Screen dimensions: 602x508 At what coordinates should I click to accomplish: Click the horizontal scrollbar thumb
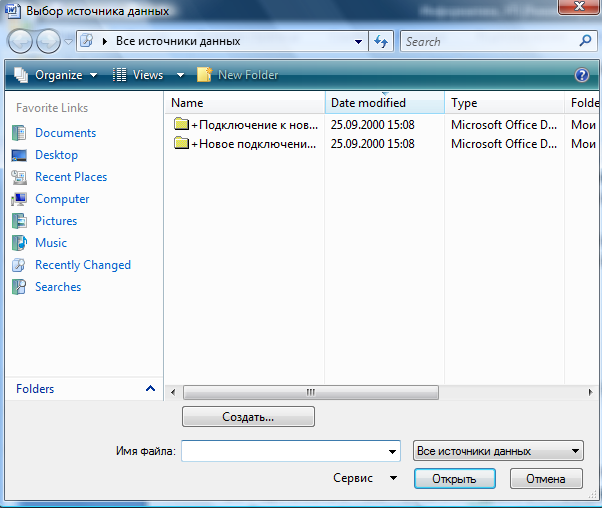(x=311, y=392)
